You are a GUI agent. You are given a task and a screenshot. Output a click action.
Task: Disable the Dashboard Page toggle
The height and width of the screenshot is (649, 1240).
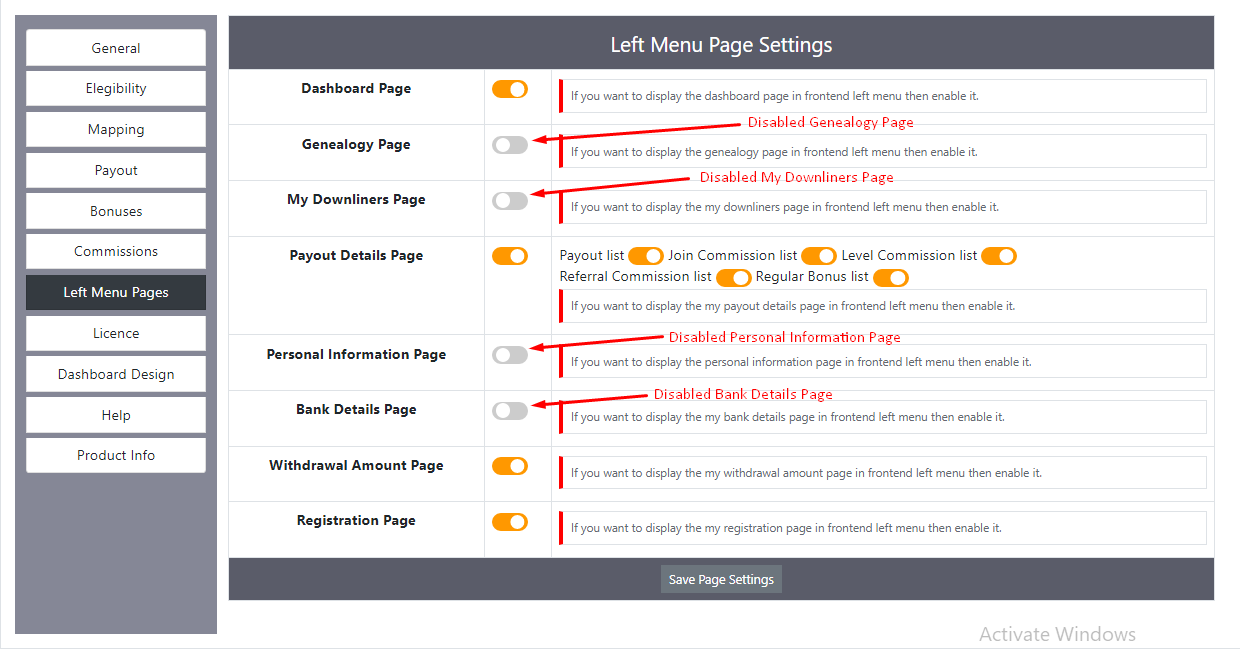click(x=509, y=89)
